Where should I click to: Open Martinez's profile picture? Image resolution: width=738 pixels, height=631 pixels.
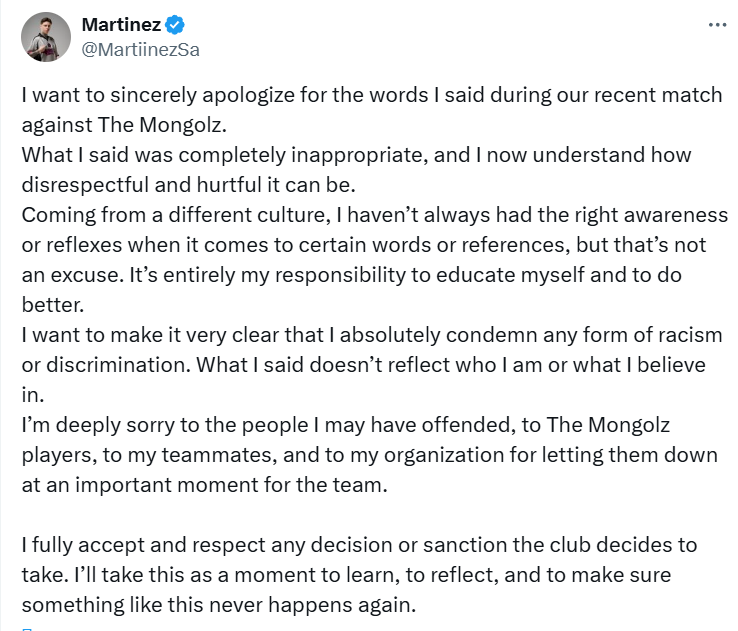[x=46, y=37]
